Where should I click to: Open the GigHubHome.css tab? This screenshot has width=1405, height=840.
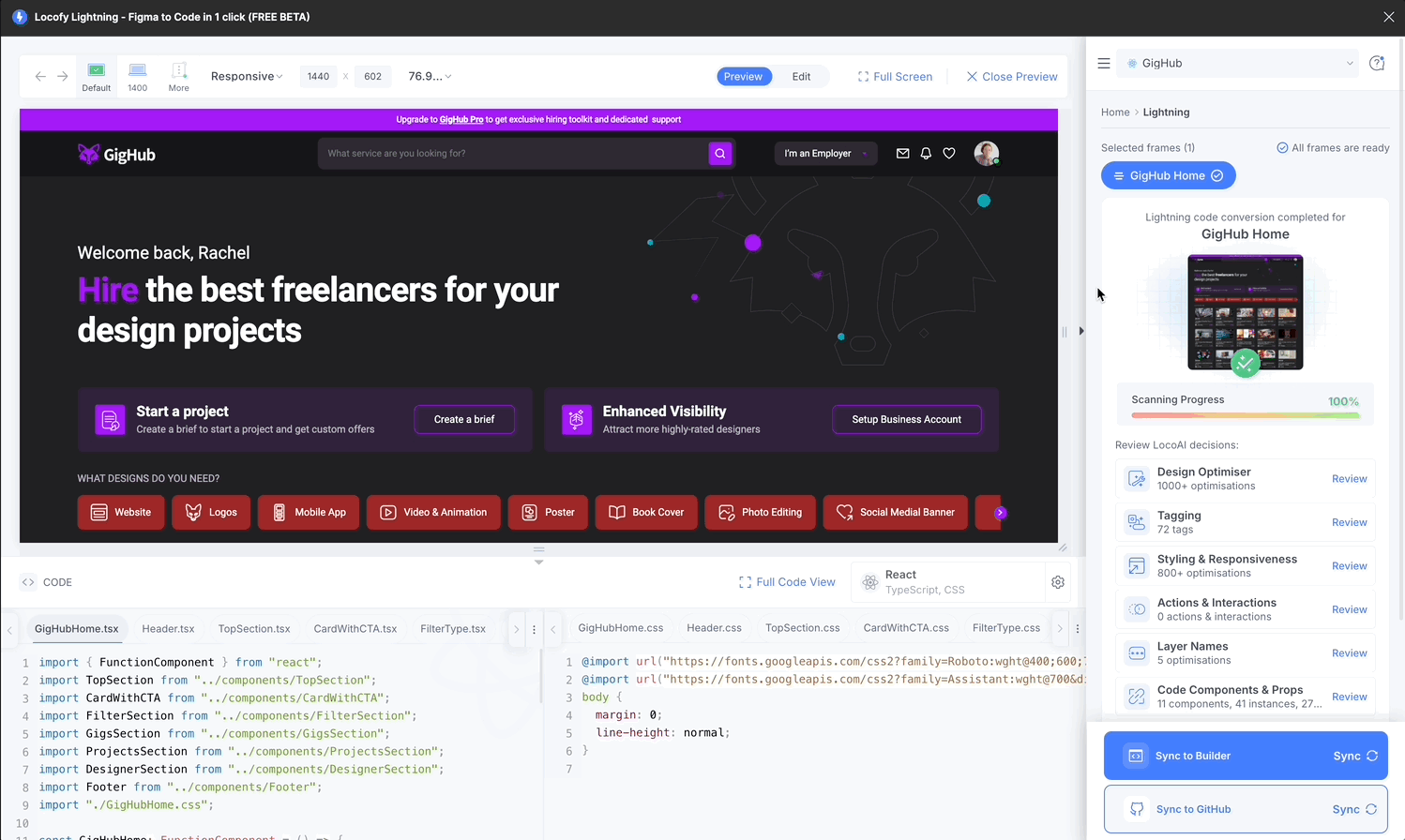pyautogui.click(x=620, y=628)
